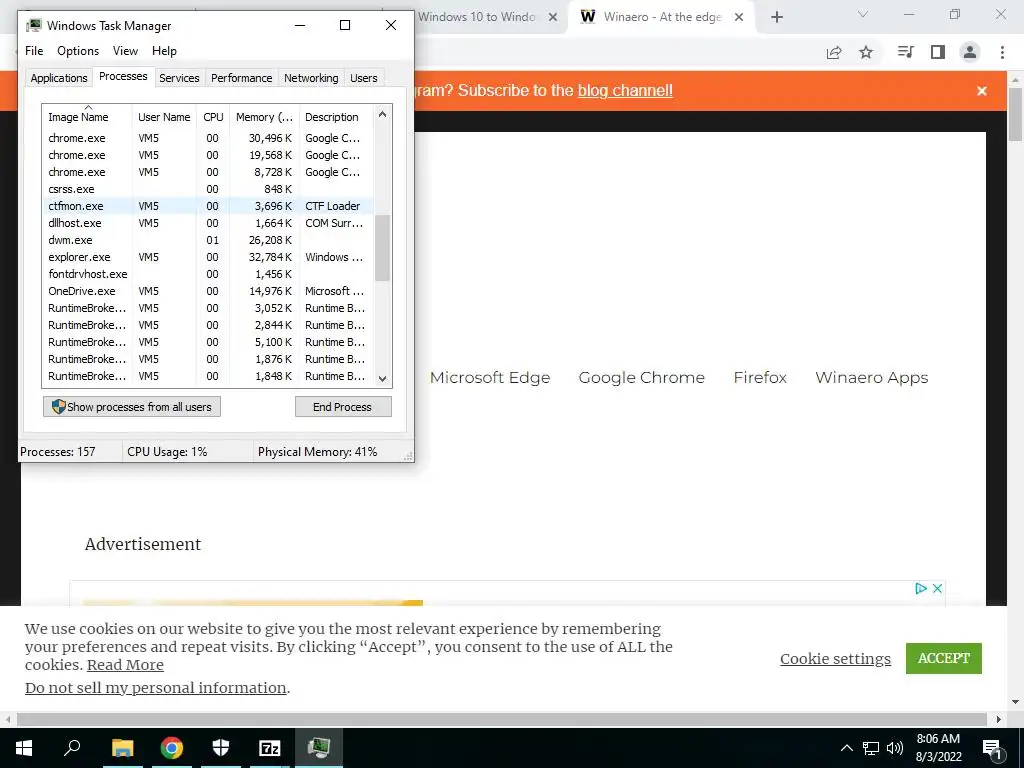
Task: Select the explorer.exe process row
Action: [208, 257]
